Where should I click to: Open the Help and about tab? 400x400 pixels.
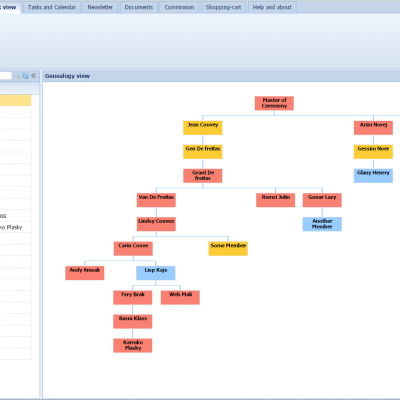(272, 7)
